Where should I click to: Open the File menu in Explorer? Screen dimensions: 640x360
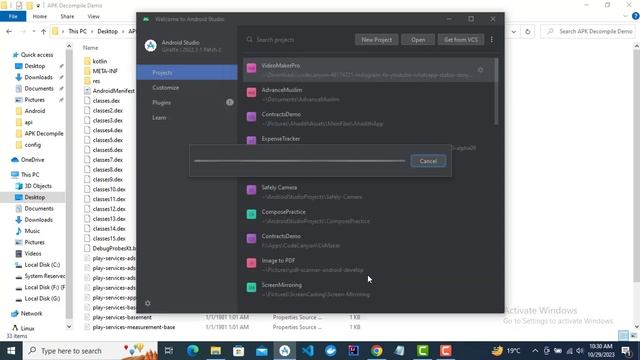[x=13, y=16]
